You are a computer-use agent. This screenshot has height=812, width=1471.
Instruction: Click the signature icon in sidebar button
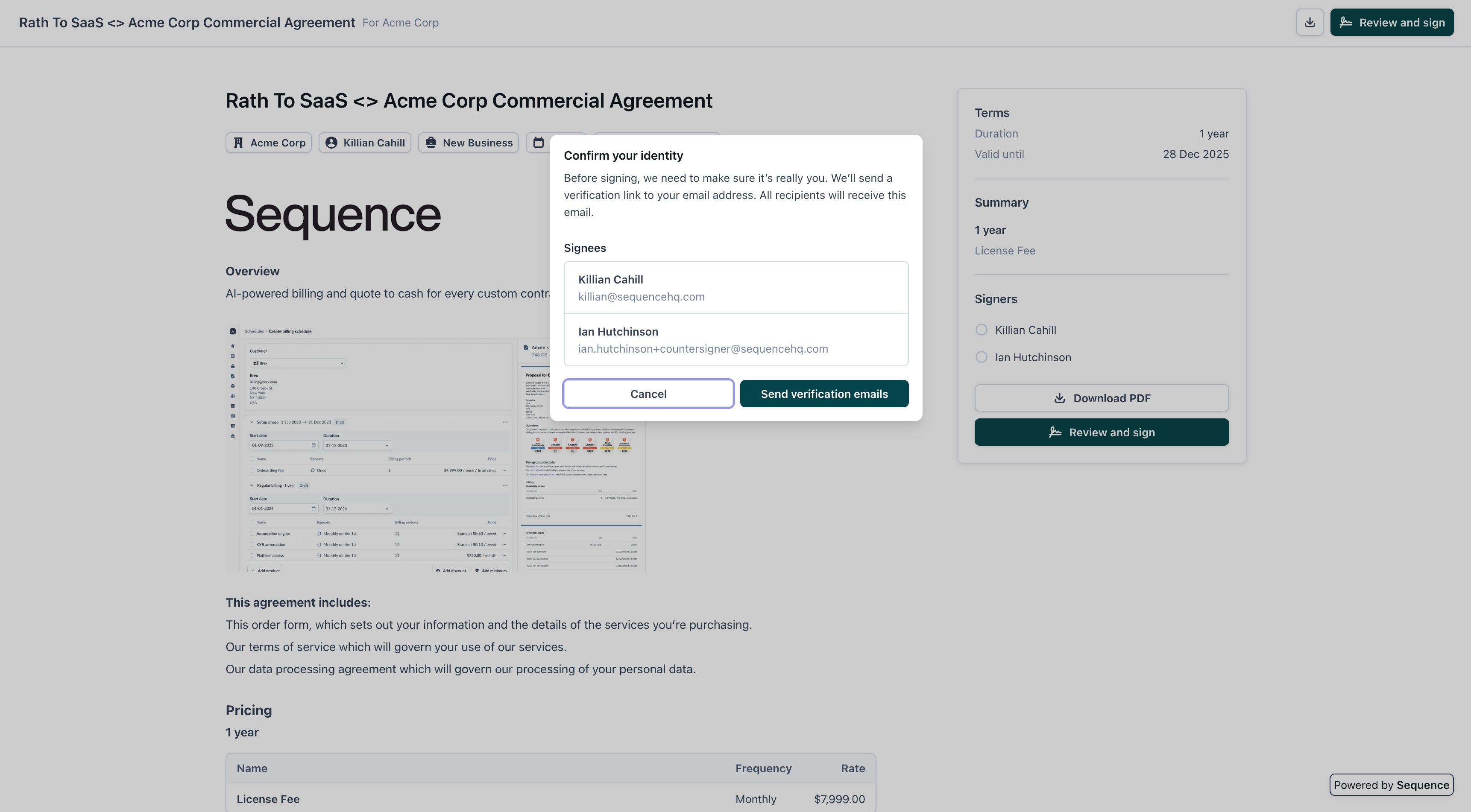[1055, 432]
